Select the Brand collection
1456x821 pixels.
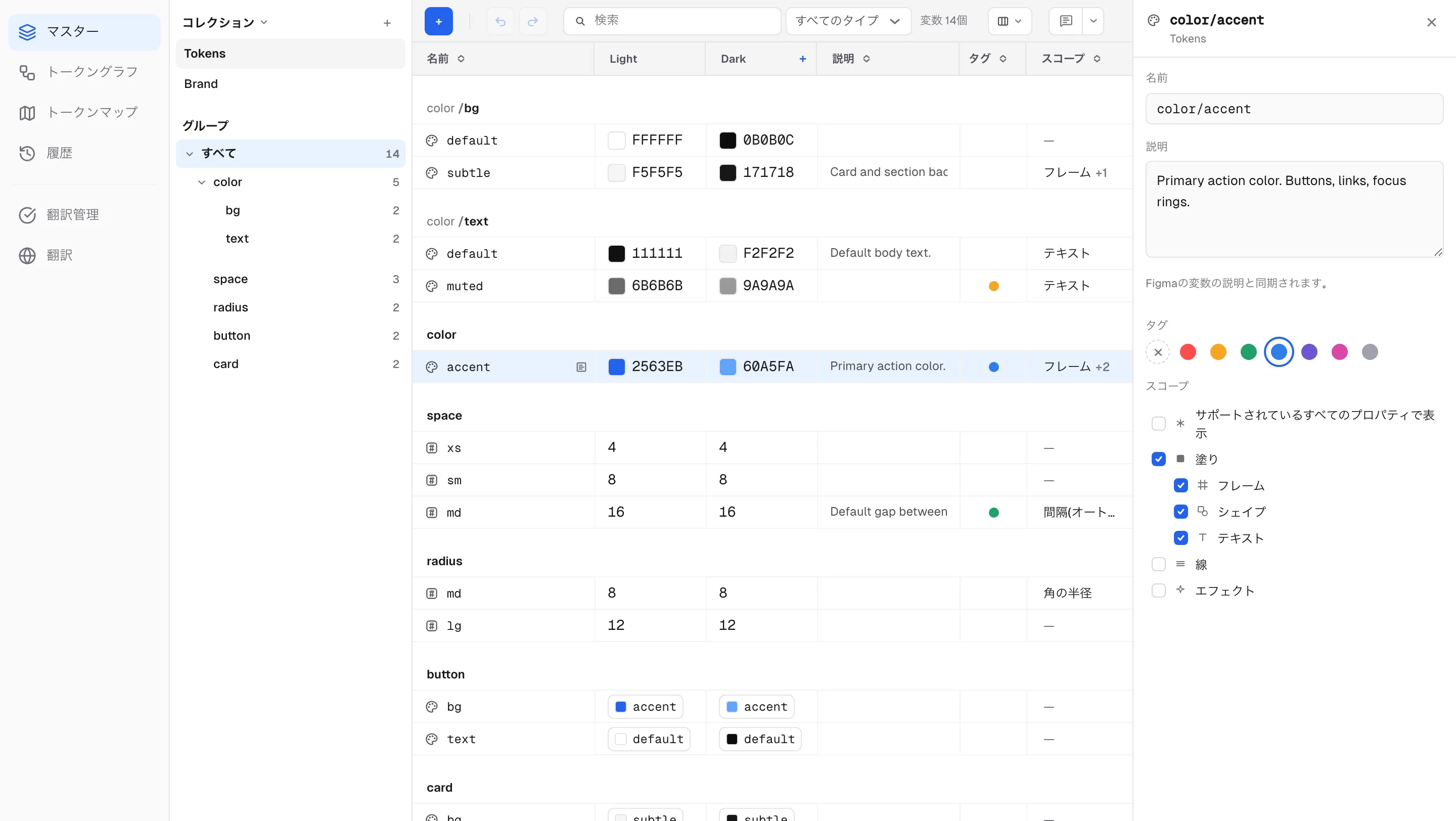click(291, 83)
